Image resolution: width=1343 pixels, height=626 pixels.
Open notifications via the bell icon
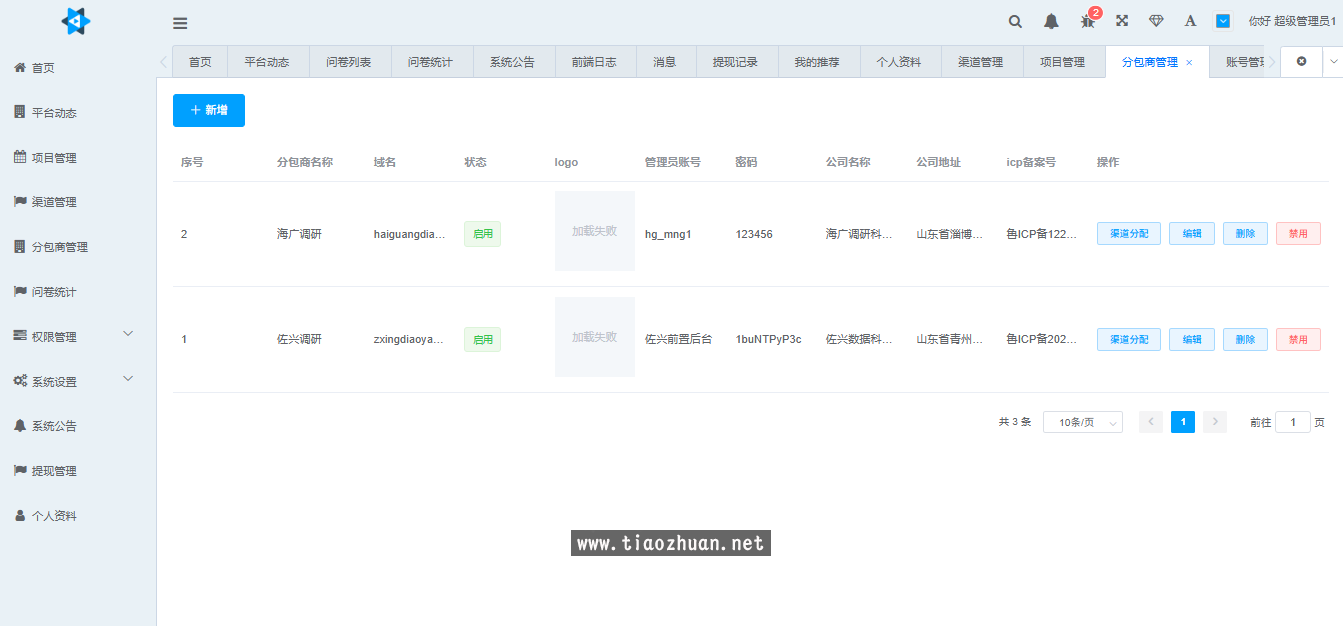pos(1051,21)
